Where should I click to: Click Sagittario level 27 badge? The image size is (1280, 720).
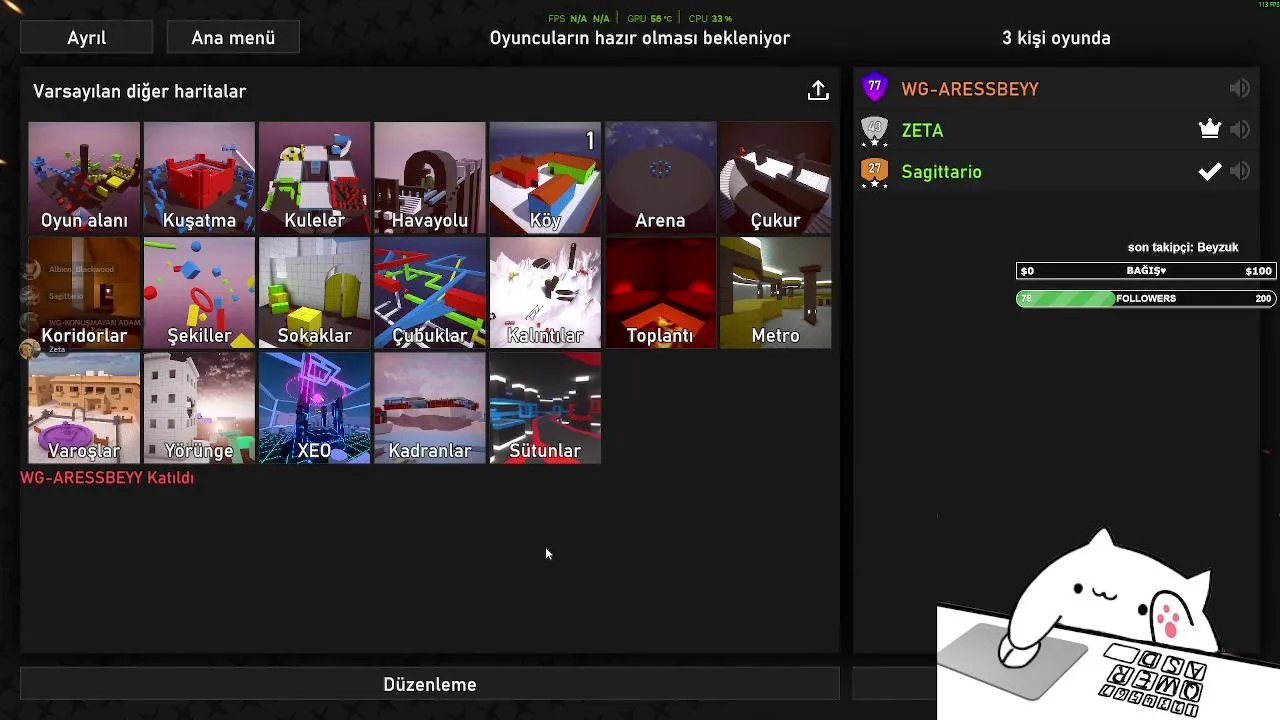point(875,172)
